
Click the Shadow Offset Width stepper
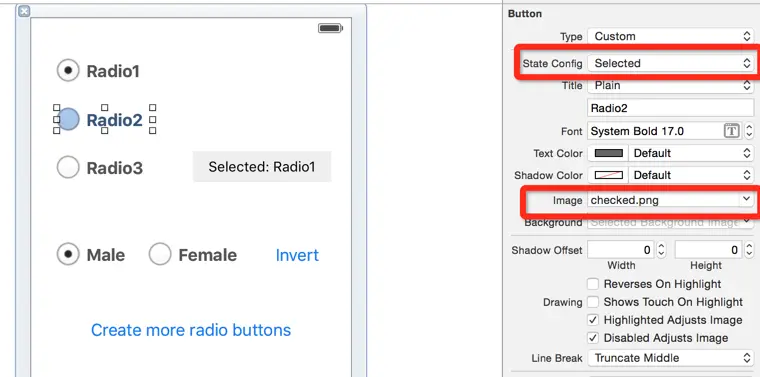click(661, 250)
